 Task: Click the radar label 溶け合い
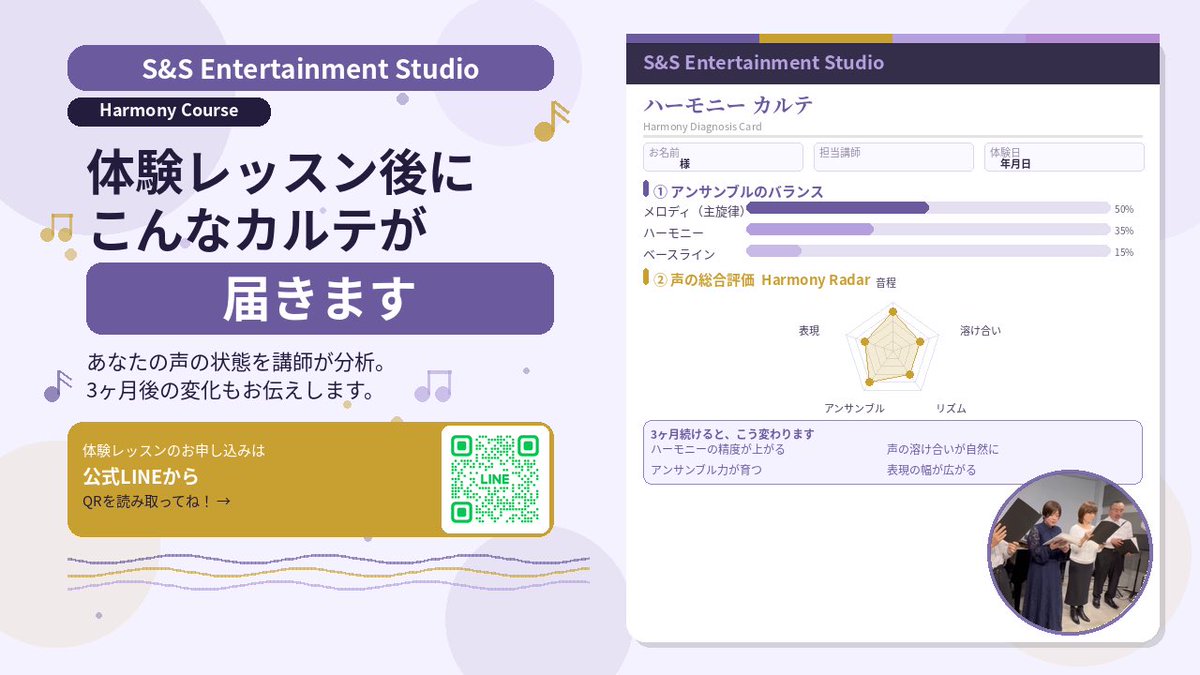(x=980, y=330)
